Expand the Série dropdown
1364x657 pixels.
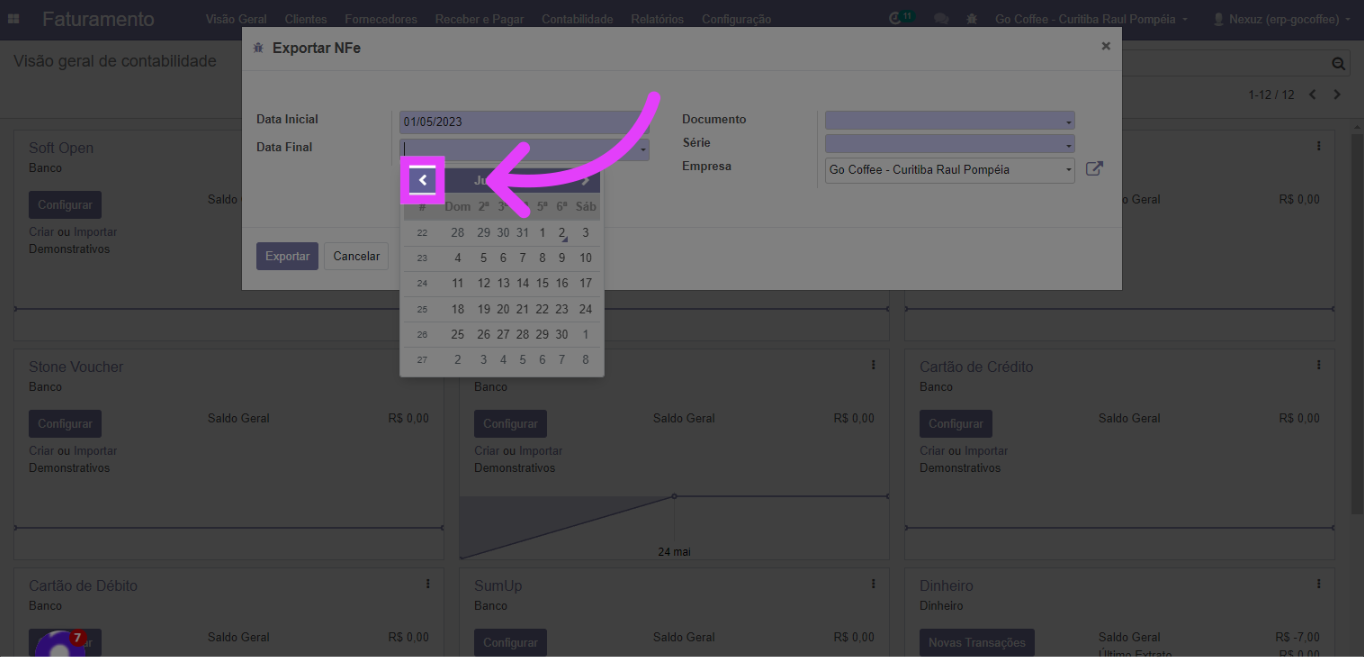pyautogui.click(x=949, y=144)
